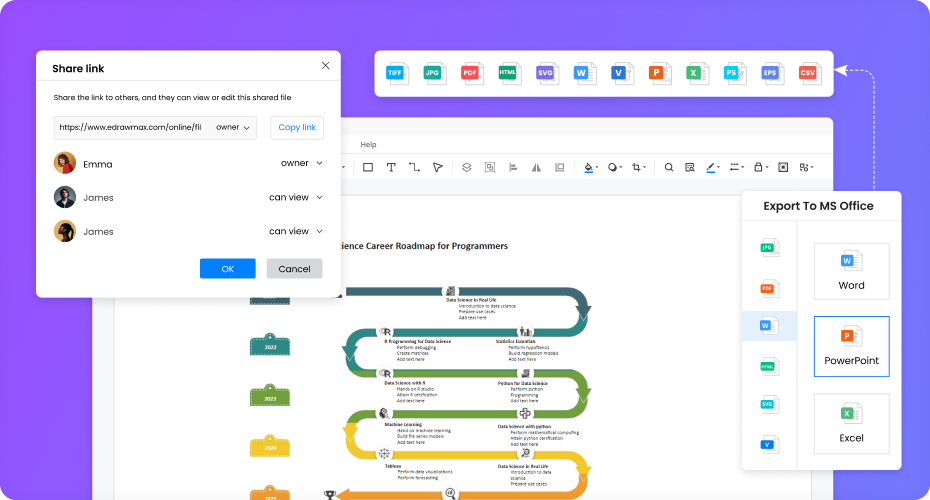The image size is (930, 500).
Task: Click the EPS format icon in top strip
Action: pyautogui.click(x=770, y=73)
